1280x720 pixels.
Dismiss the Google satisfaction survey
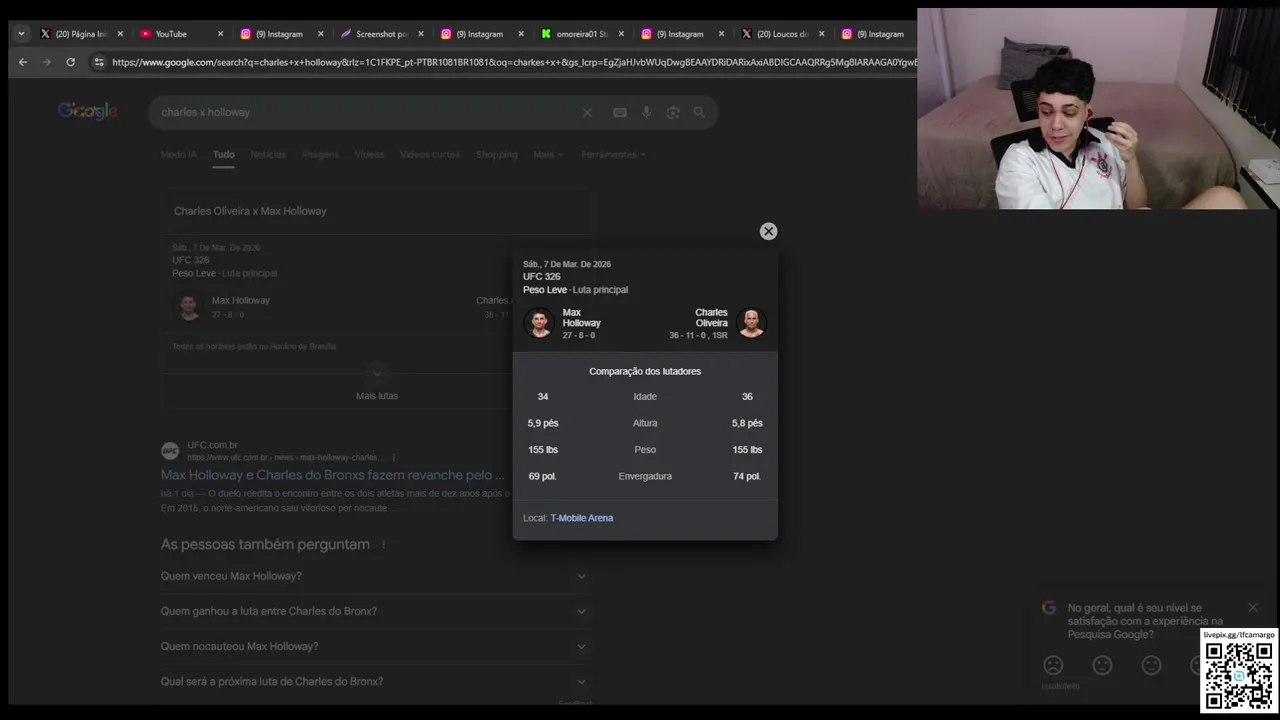point(1253,608)
